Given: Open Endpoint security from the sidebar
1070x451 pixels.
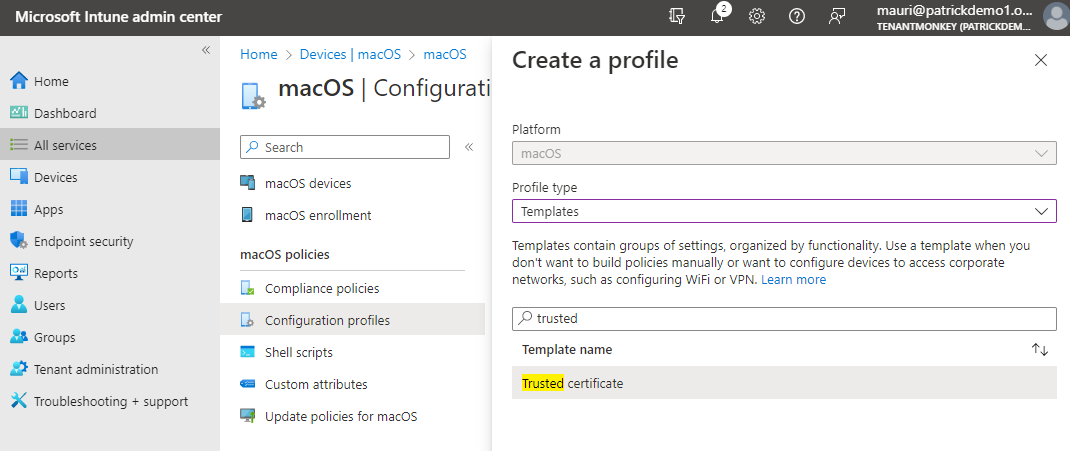Looking at the screenshot, I should tap(83, 241).
